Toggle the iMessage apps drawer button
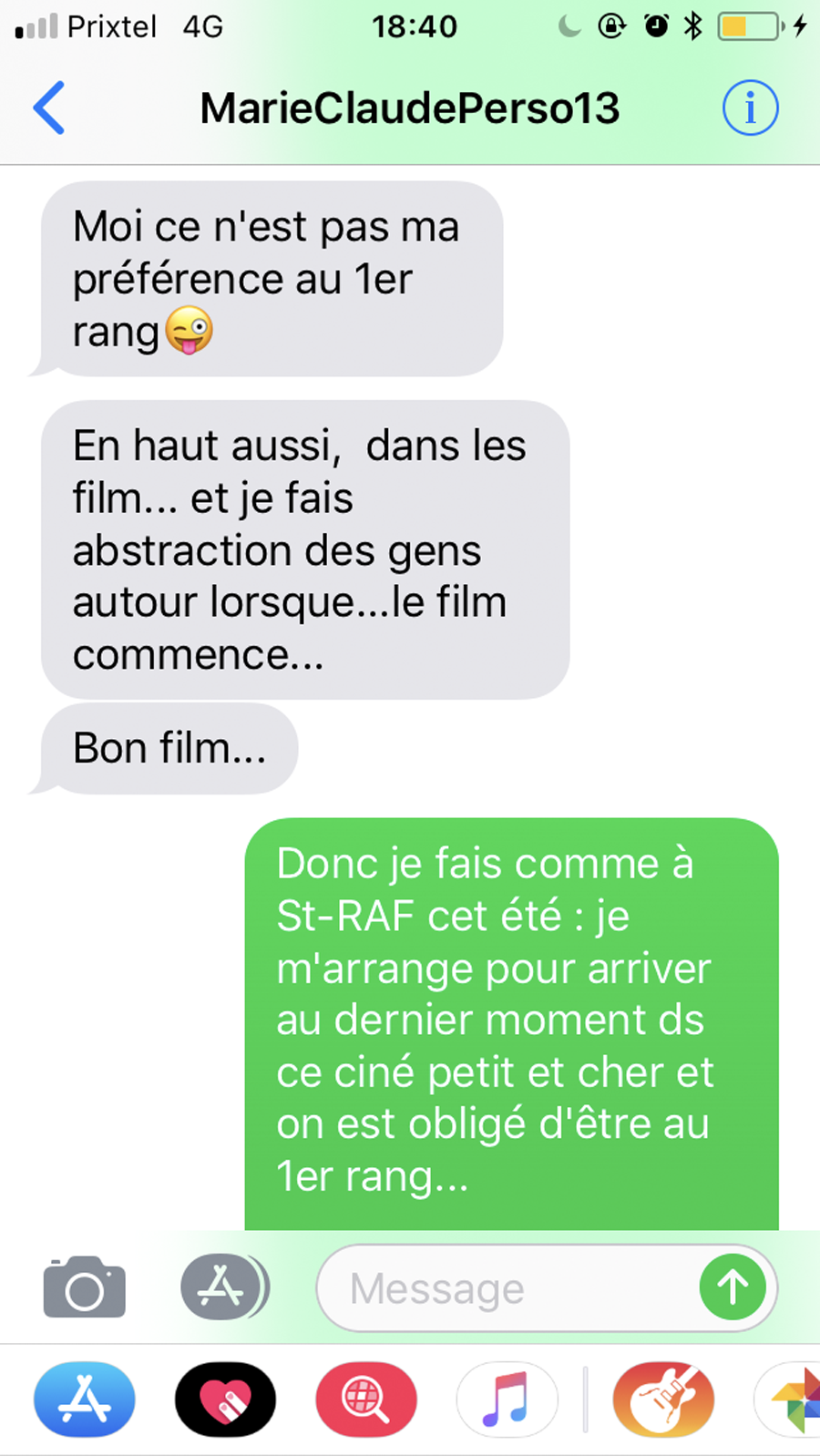This screenshot has height=1456, width=820. click(223, 1287)
